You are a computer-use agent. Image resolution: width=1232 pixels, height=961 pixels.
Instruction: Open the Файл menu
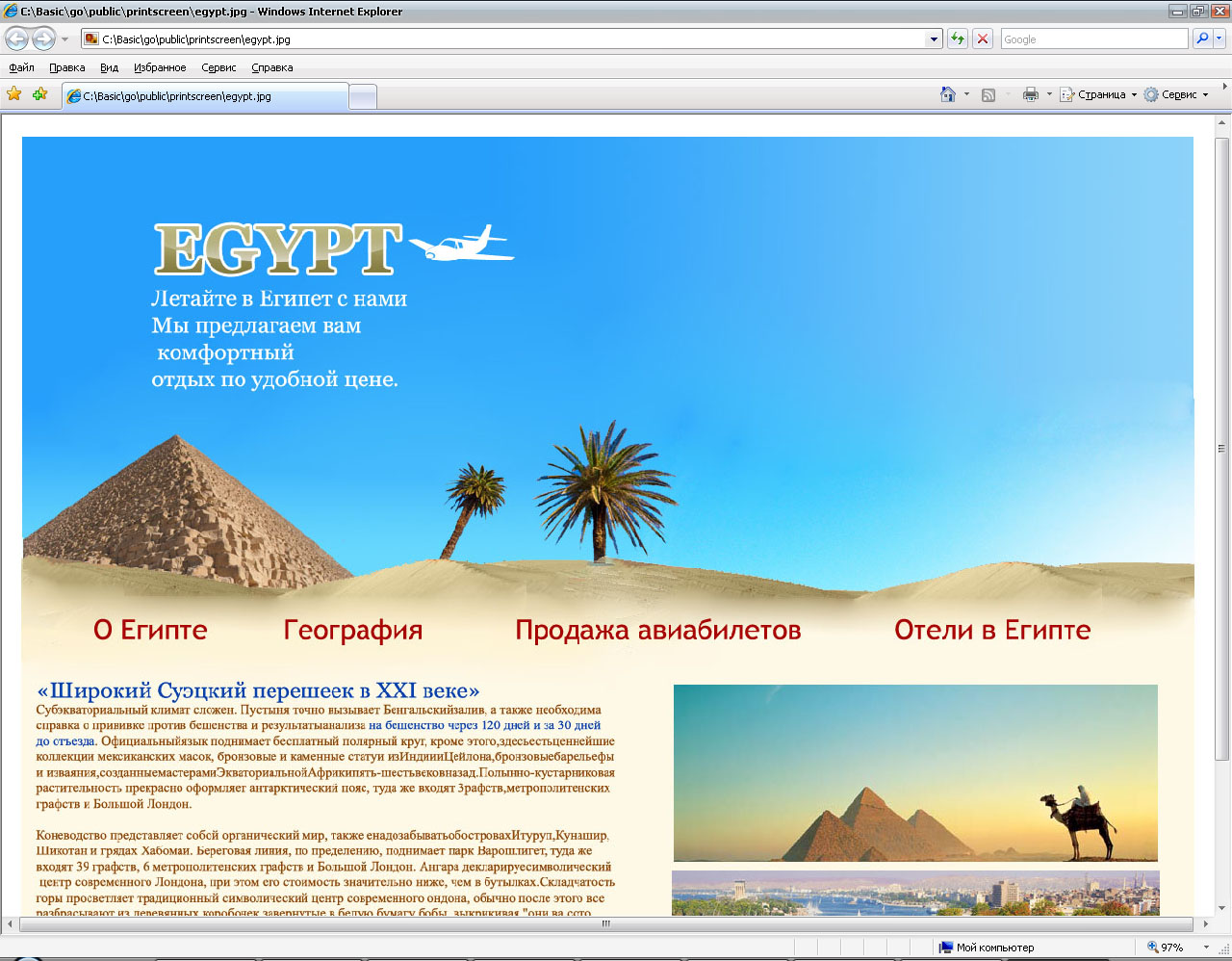(21, 67)
